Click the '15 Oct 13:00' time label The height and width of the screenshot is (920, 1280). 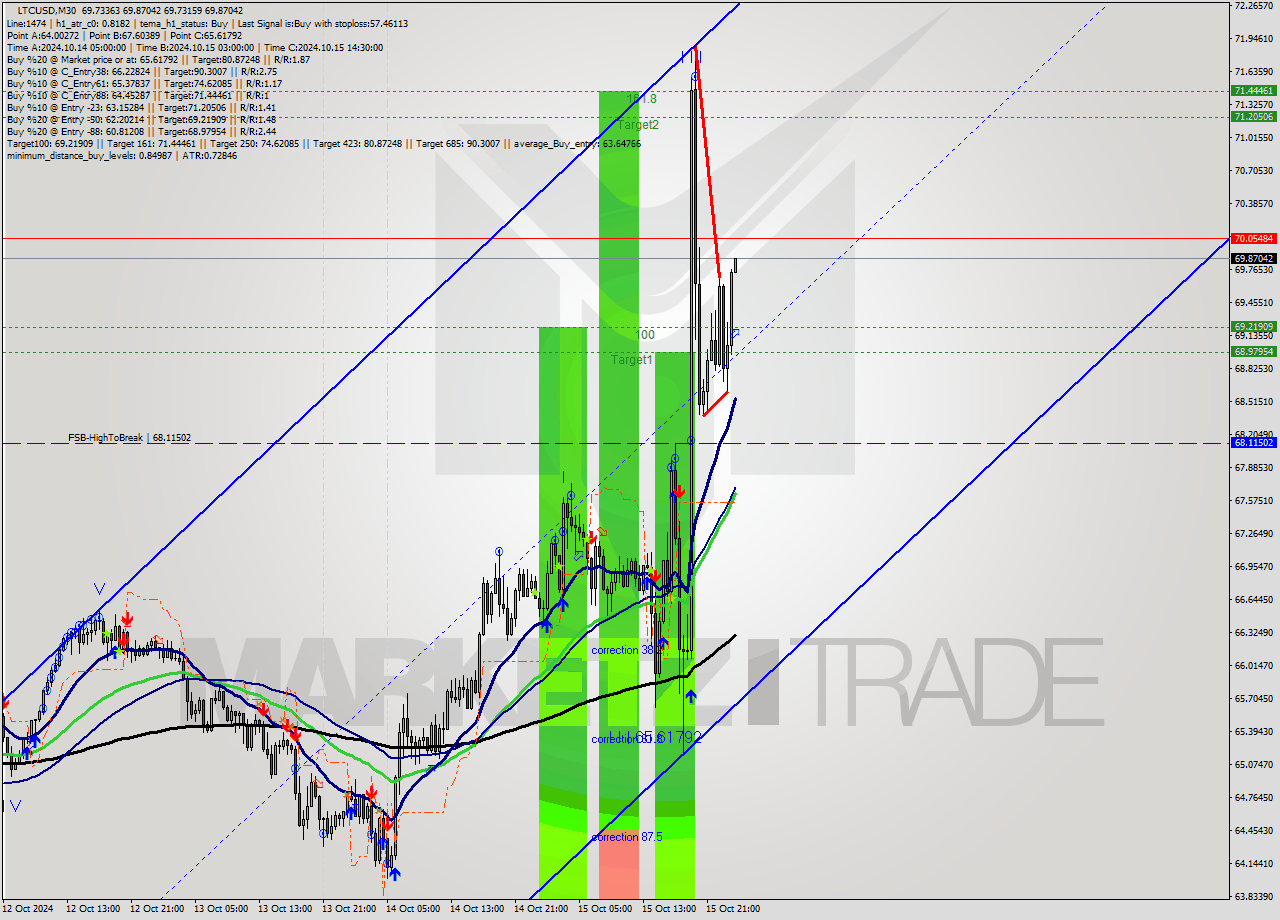[x=669, y=909]
